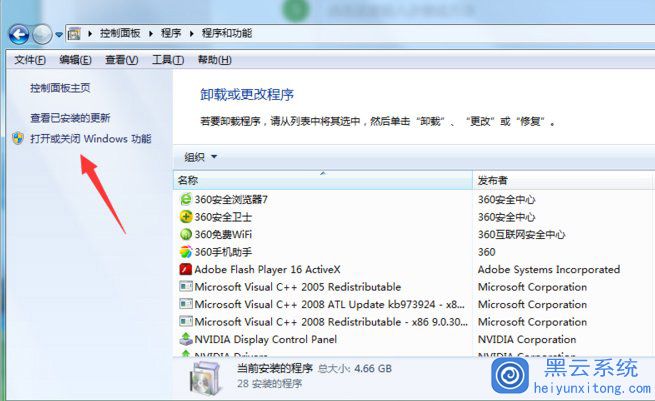Click the Visual C++ 2008 Redistributable x86 icon

[x=185, y=322]
